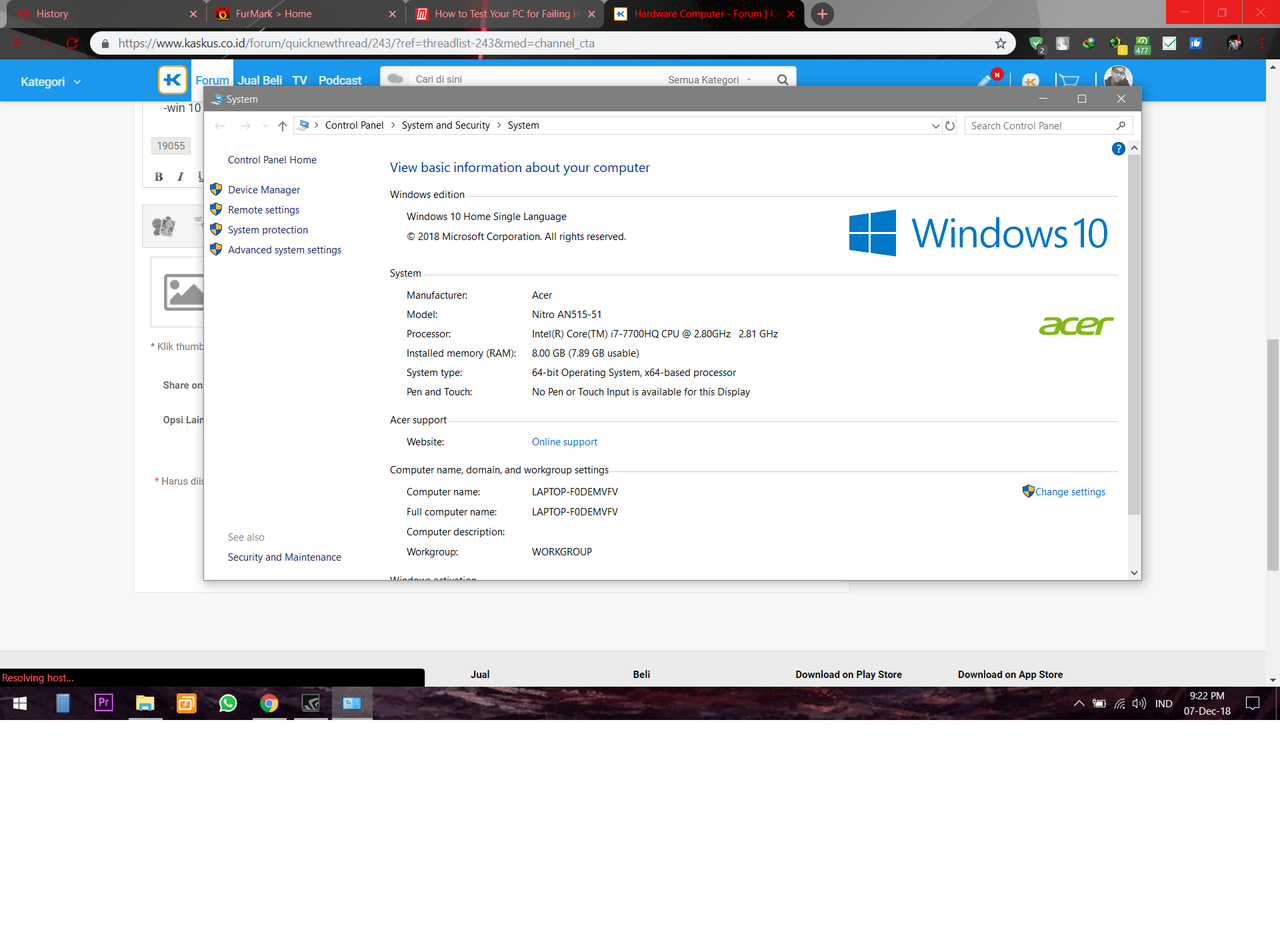Open Security and Maintenance link
Image resolution: width=1280 pixels, height=926 pixels.
point(284,557)
